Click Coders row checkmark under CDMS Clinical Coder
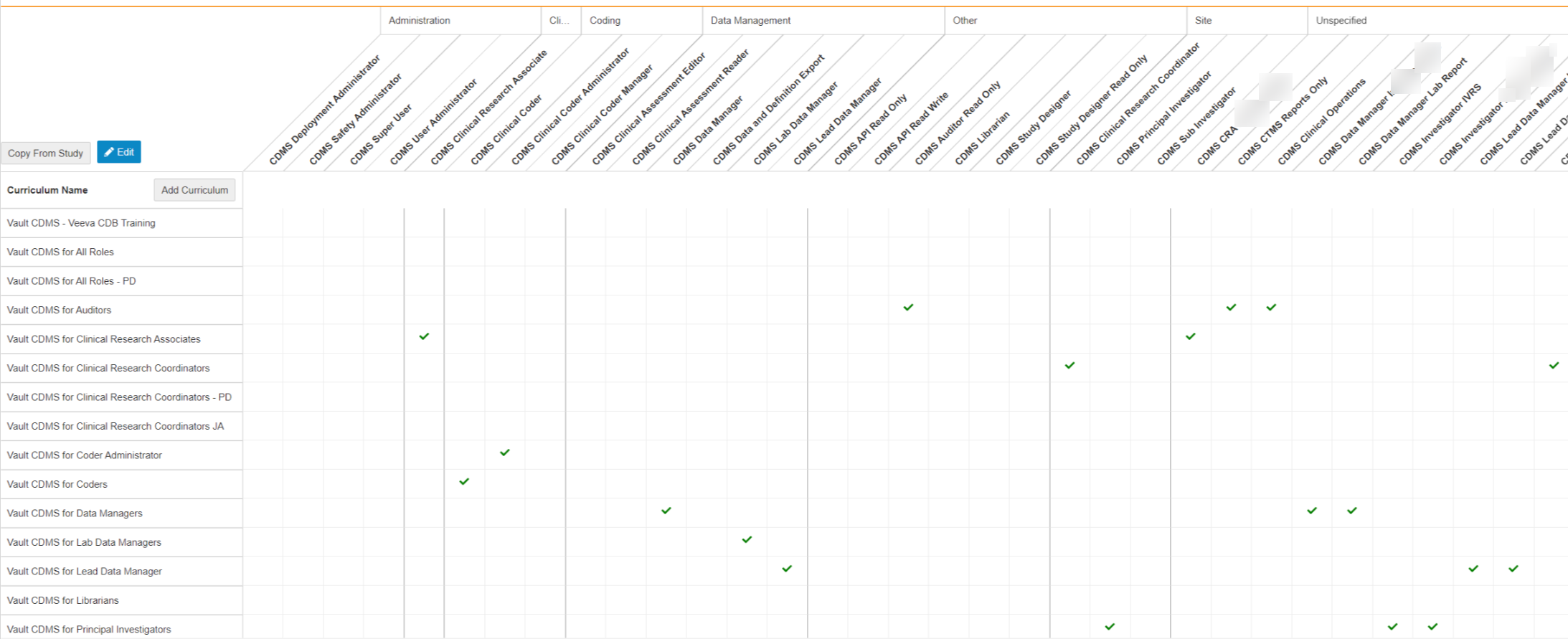This screenshot has height=639, width=1568. pyautogui.click(x=464, y=482)
